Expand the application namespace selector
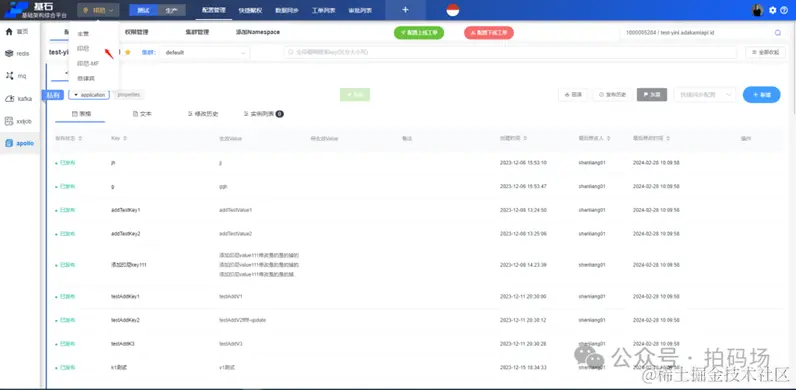 pyautogui.click(x=89, y=94)
